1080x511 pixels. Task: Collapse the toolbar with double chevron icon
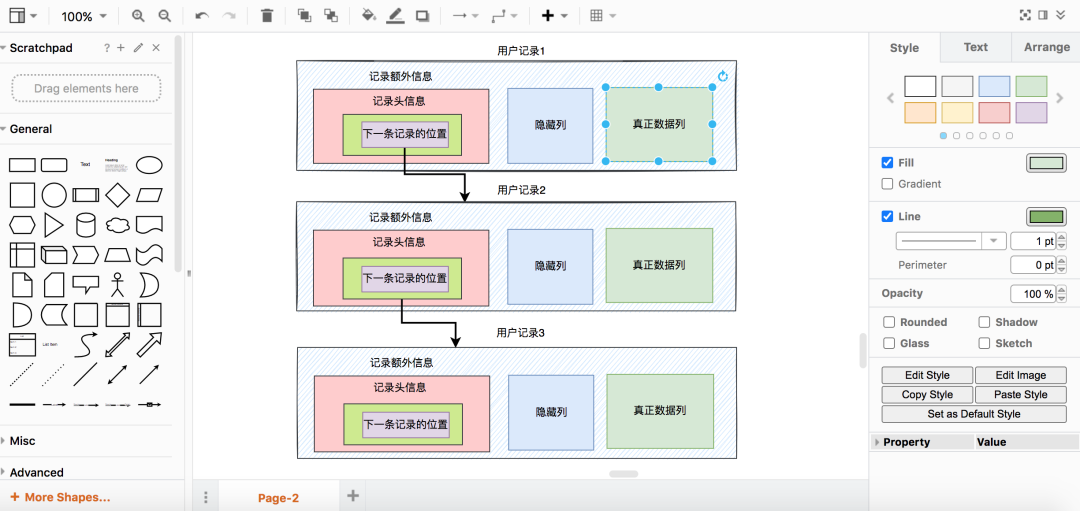[1061, 15]
